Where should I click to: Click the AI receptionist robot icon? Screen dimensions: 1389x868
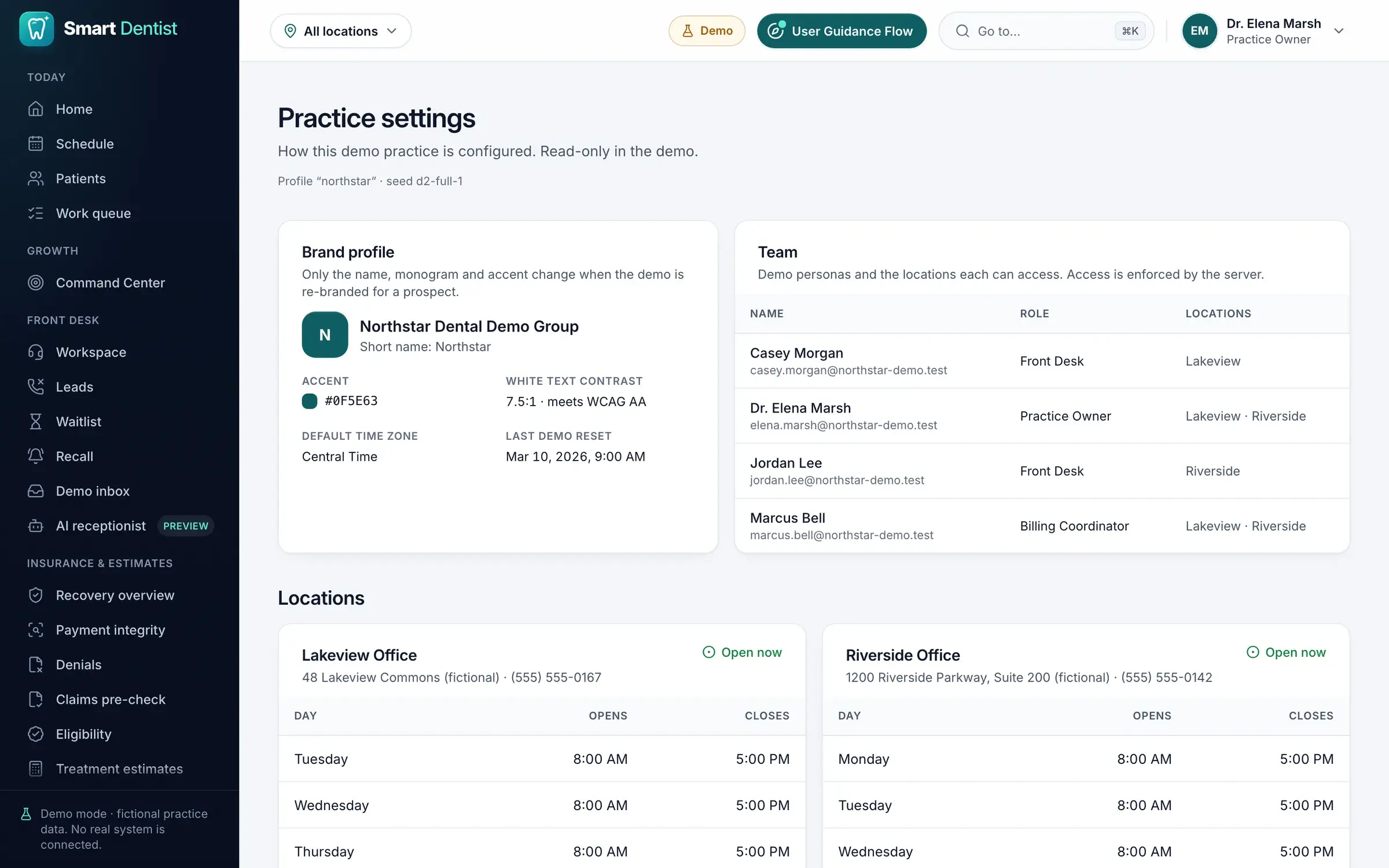click(x=36, y=525)
